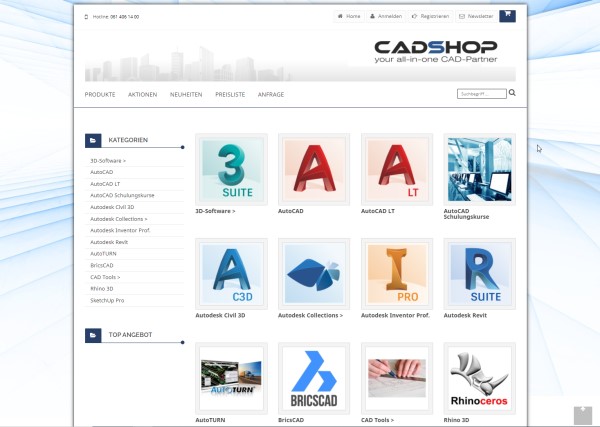Open the AutoCAD product thumbnail
Screen dimensions: 600x427
click(314, 169)
